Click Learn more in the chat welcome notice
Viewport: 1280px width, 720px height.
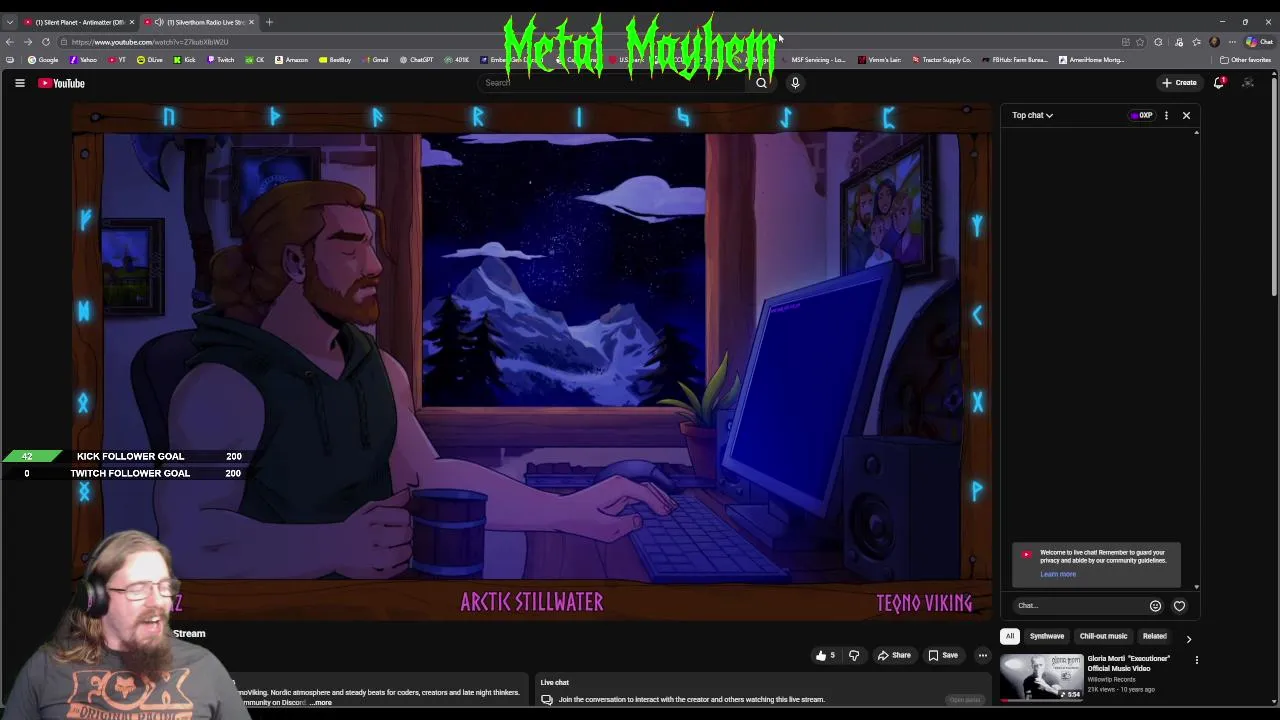[1058, 574]
